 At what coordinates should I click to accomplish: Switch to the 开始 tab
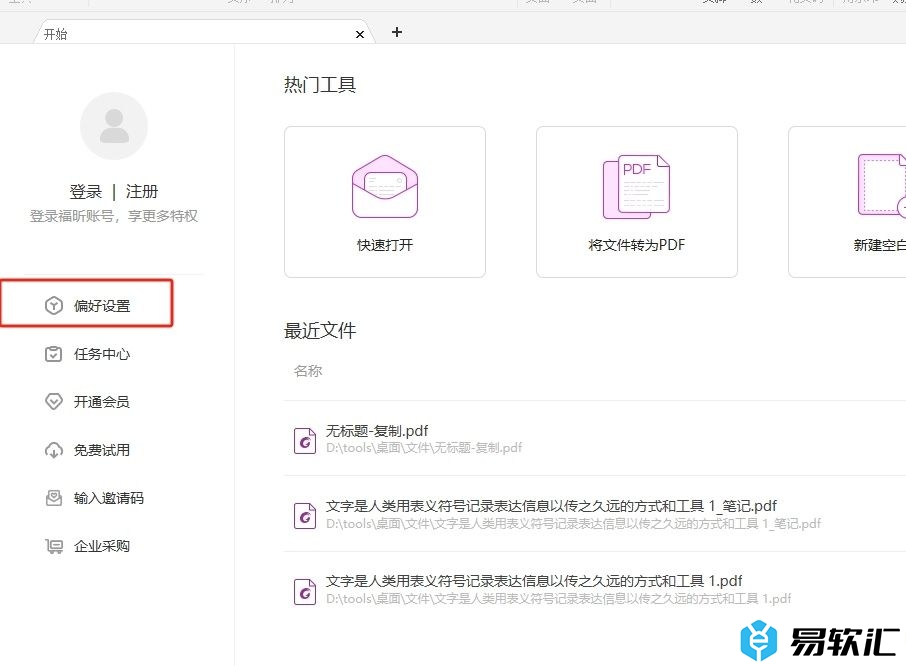(x=205, y=34)
